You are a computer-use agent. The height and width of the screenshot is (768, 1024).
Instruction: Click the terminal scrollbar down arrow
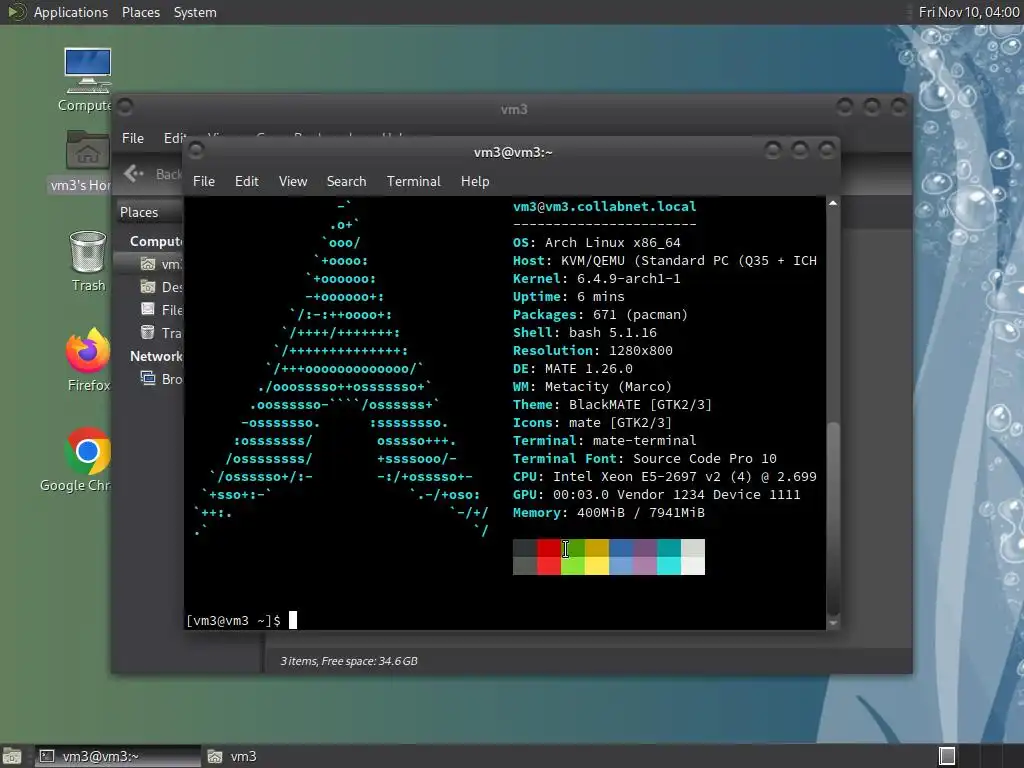(833, 623)
